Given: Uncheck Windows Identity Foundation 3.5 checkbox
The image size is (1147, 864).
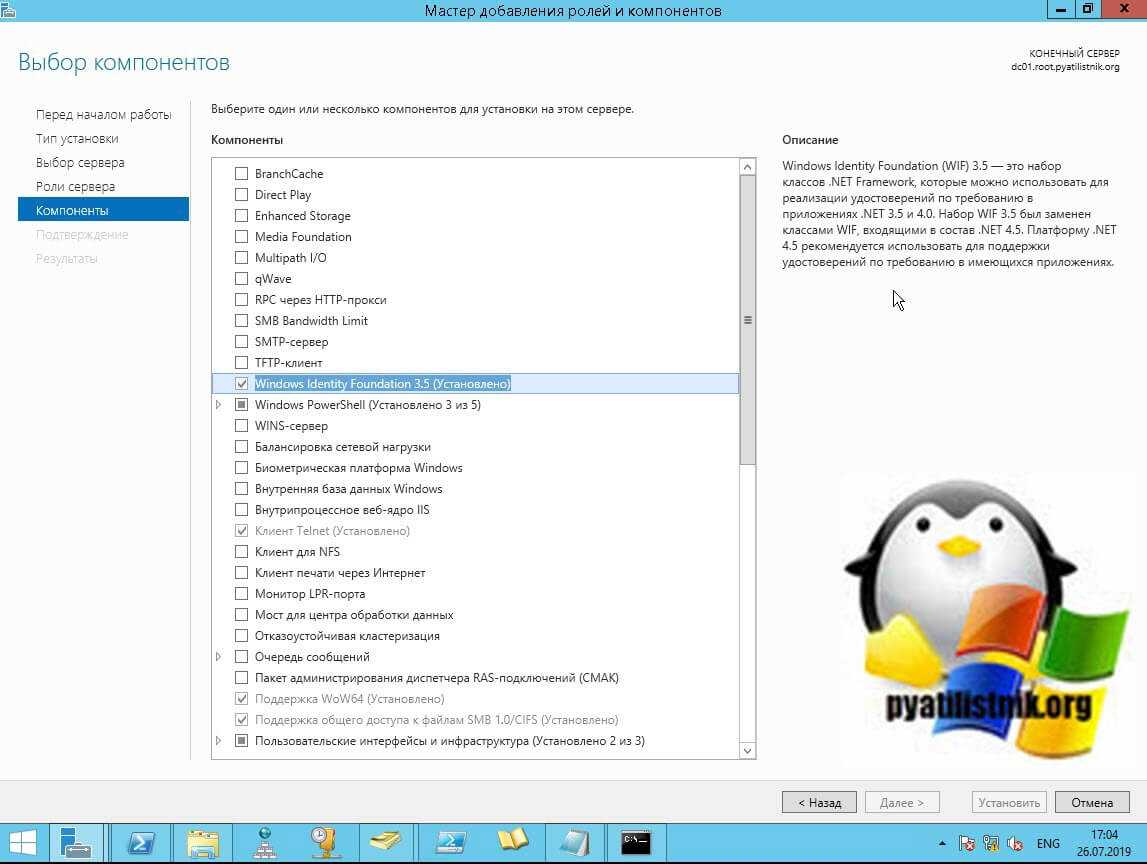Looking at the screenshot, I should tap(241, 384).
